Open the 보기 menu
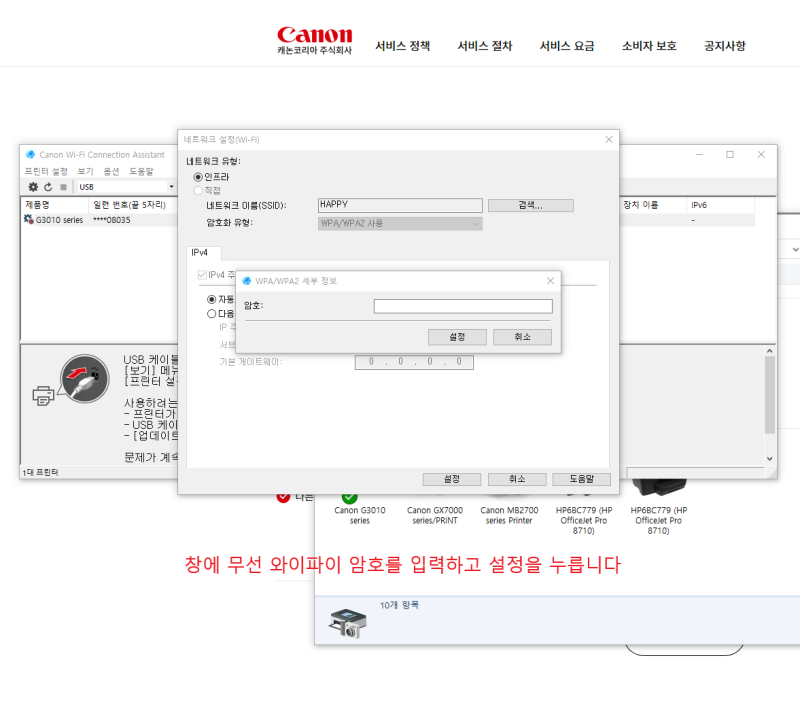 pyautogui.click(x=85, y=171)
